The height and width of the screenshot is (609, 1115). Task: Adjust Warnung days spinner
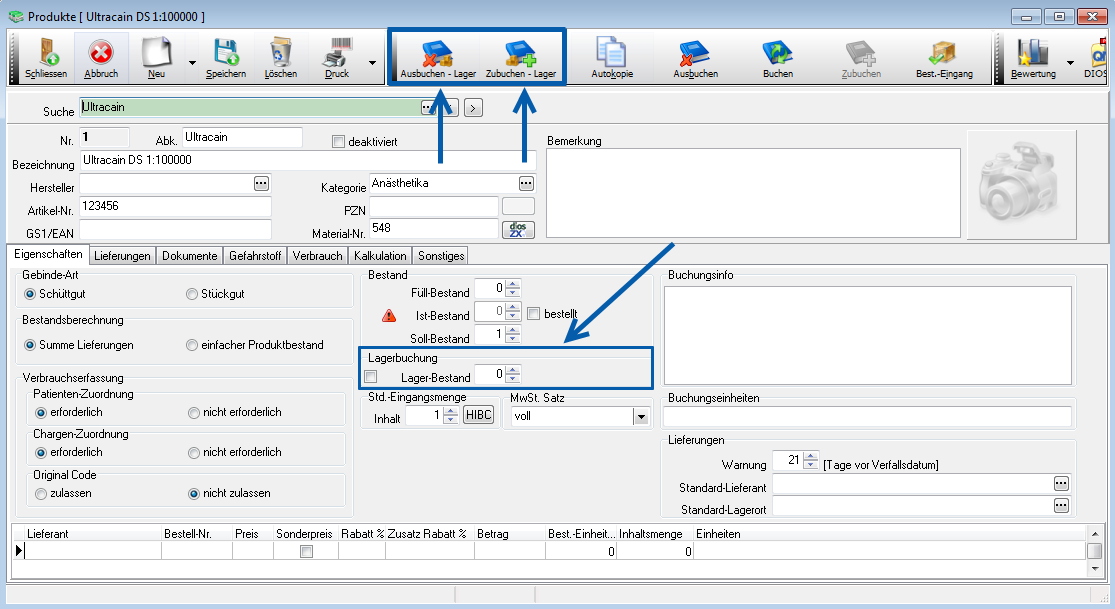tap(811, 460)
